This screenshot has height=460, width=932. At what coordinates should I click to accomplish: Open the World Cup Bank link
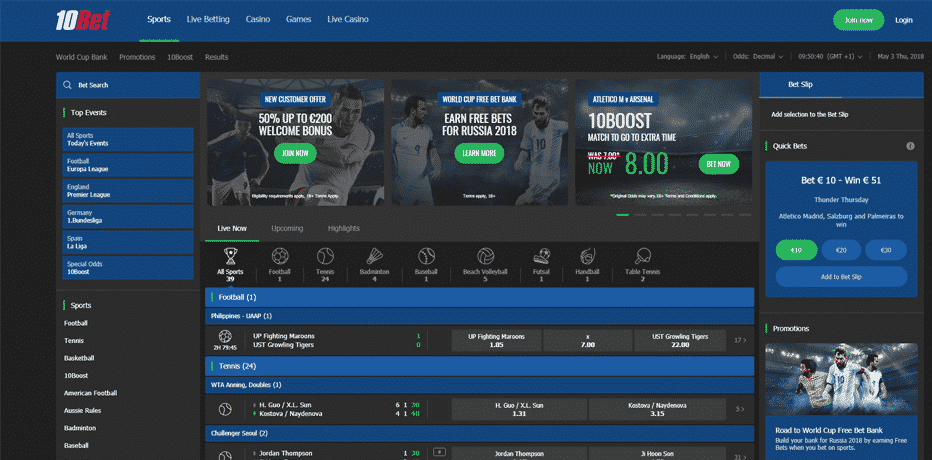[81, 58]
